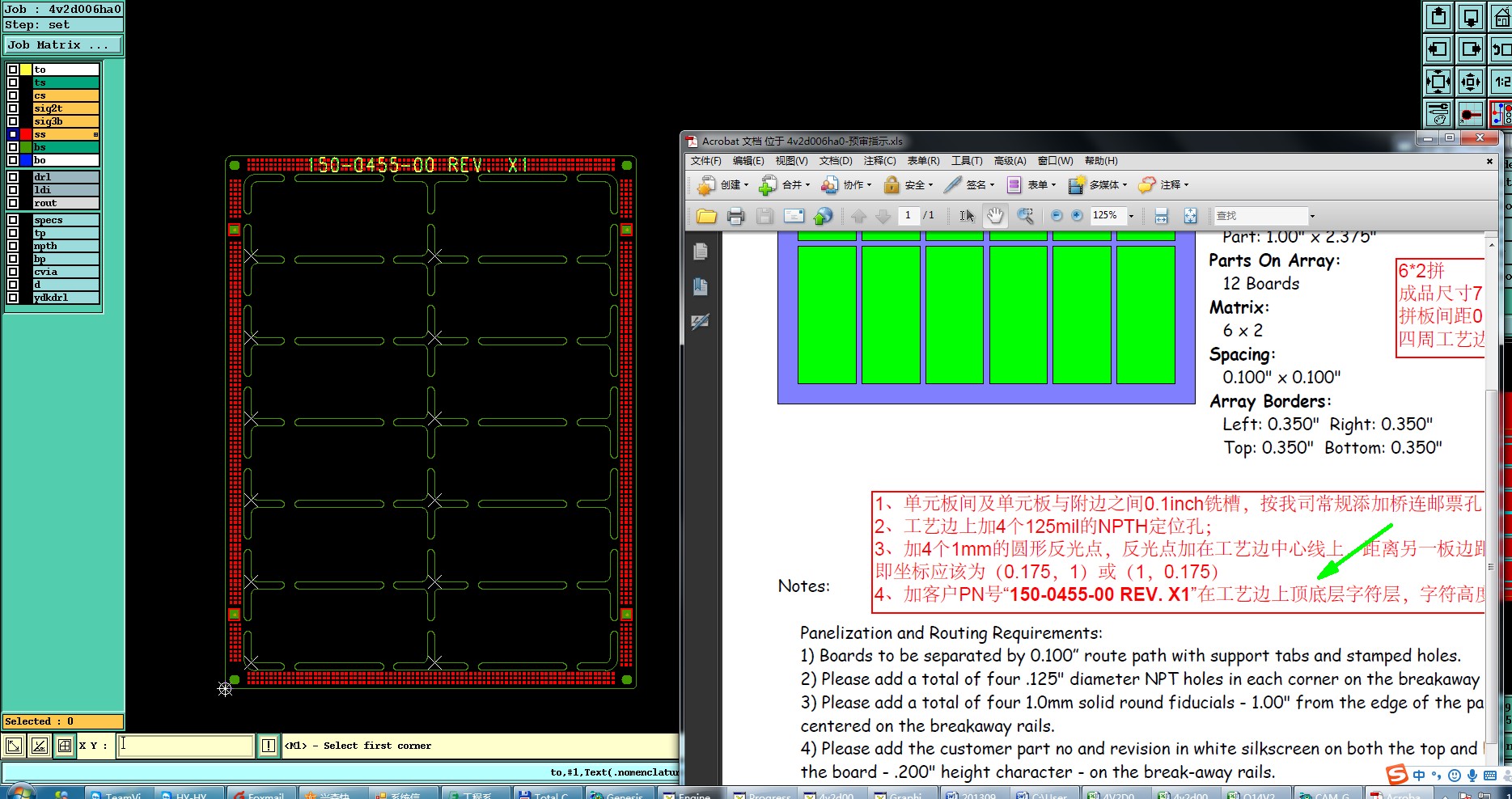The width and height of the screenshot is (1512, 799).
Task: Open the 帮助(H) menu in Acrobat
Action: point(1101,161)
